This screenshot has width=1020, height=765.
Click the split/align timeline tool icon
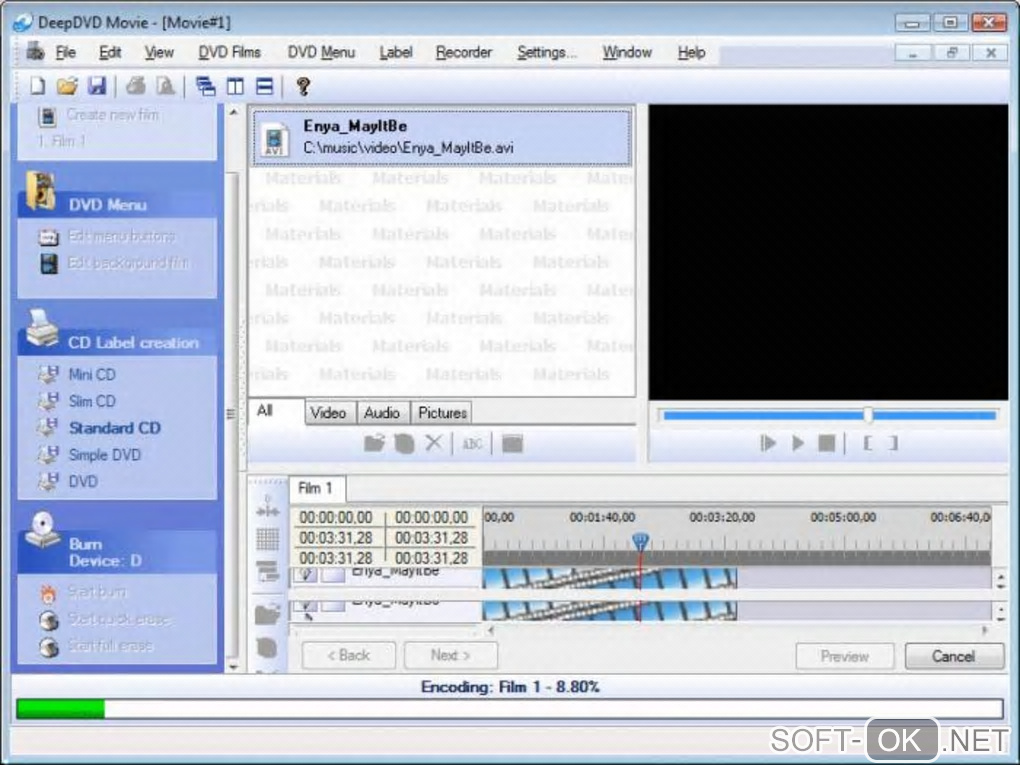(267, 507)
